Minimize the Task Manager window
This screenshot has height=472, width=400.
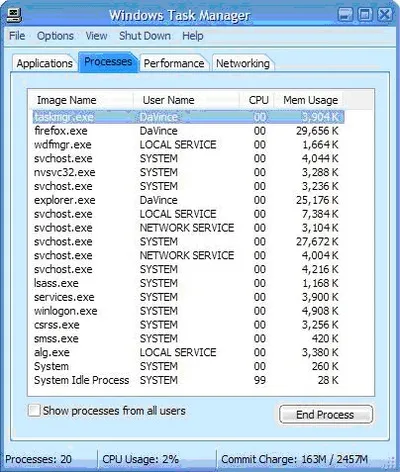pyautogui.click(x=345, y=15)
